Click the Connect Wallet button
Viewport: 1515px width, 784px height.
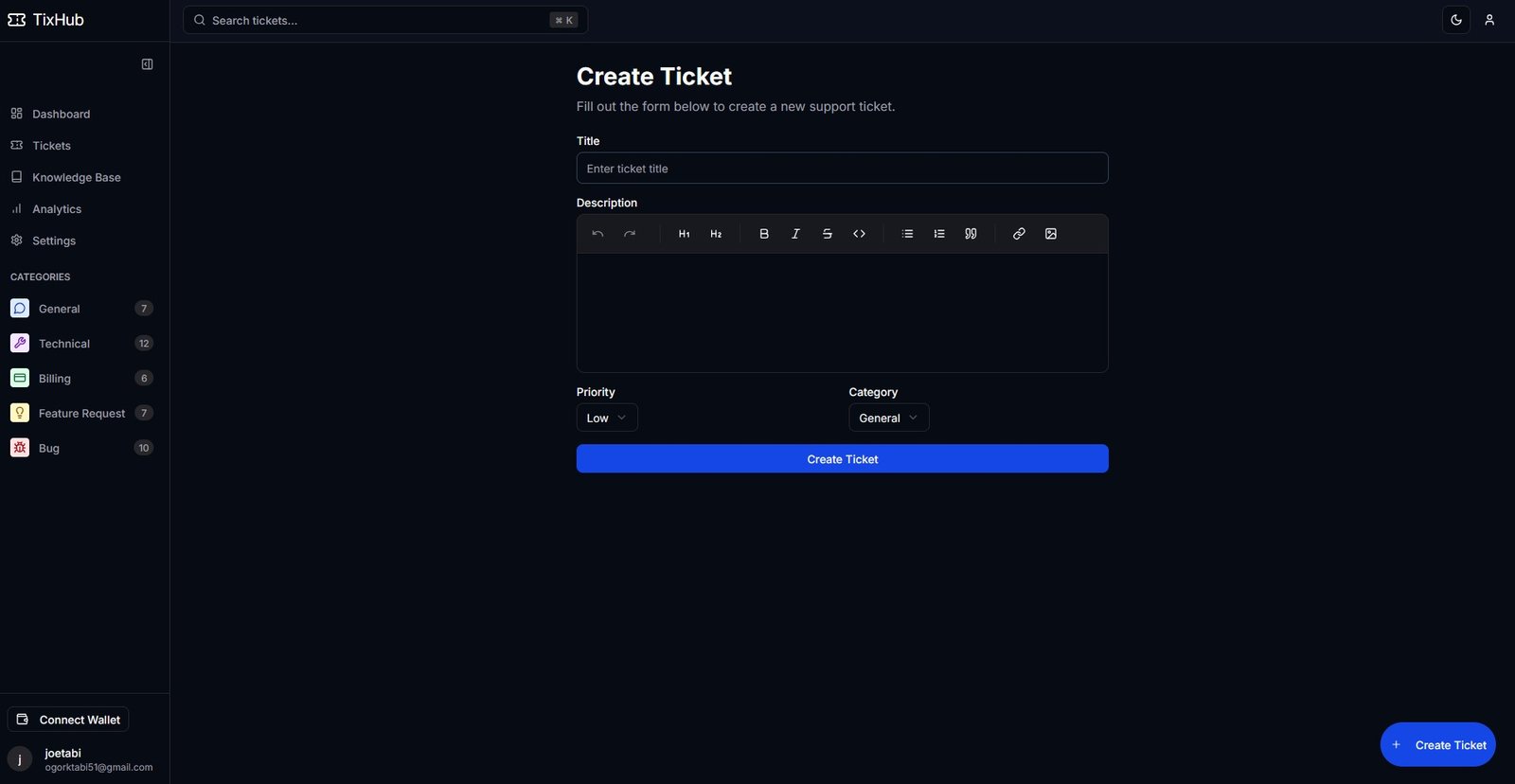pos(68,720)
